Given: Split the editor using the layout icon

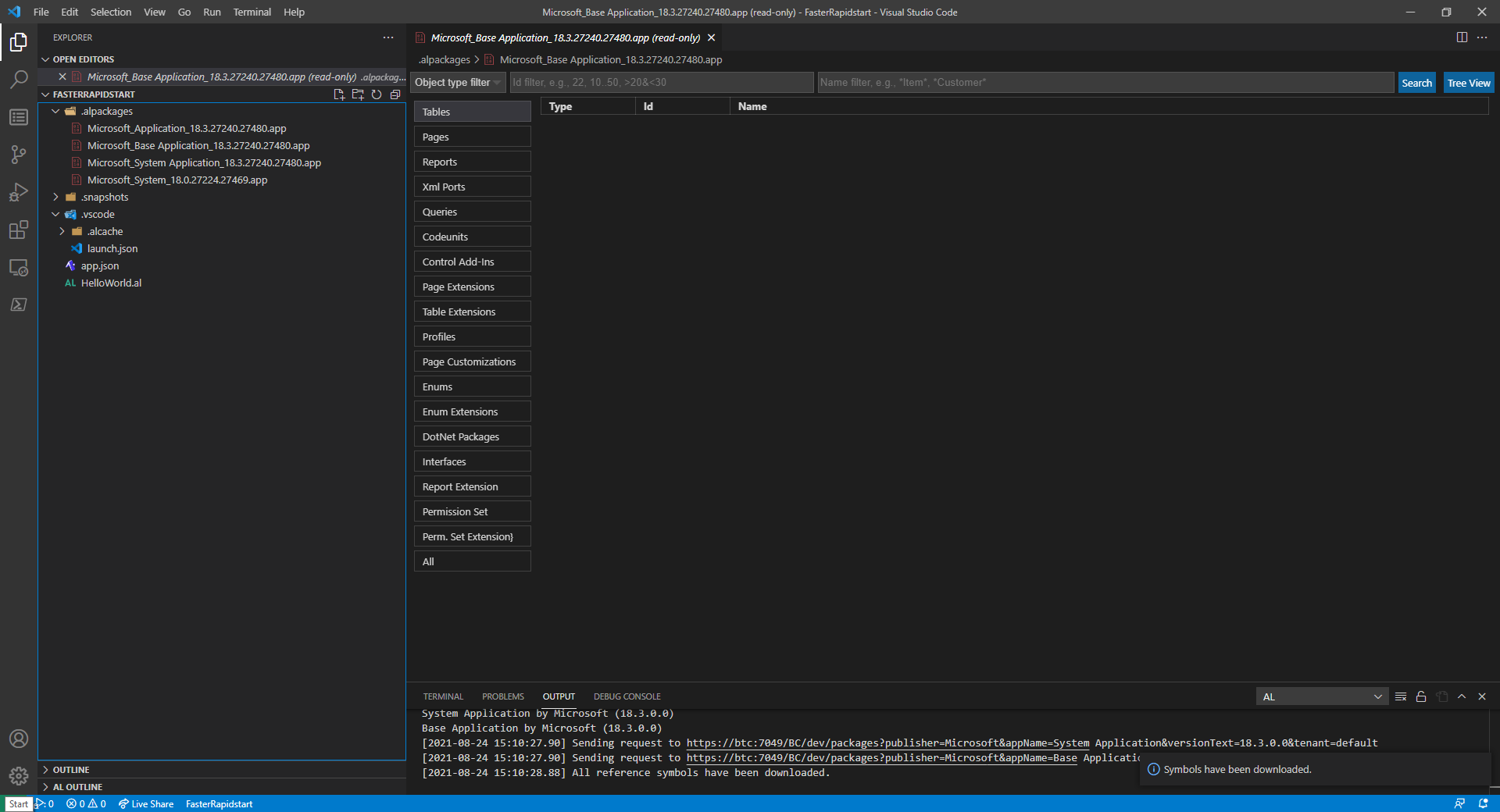Looking at the screenshot, I should click(x=1462, y=37).
